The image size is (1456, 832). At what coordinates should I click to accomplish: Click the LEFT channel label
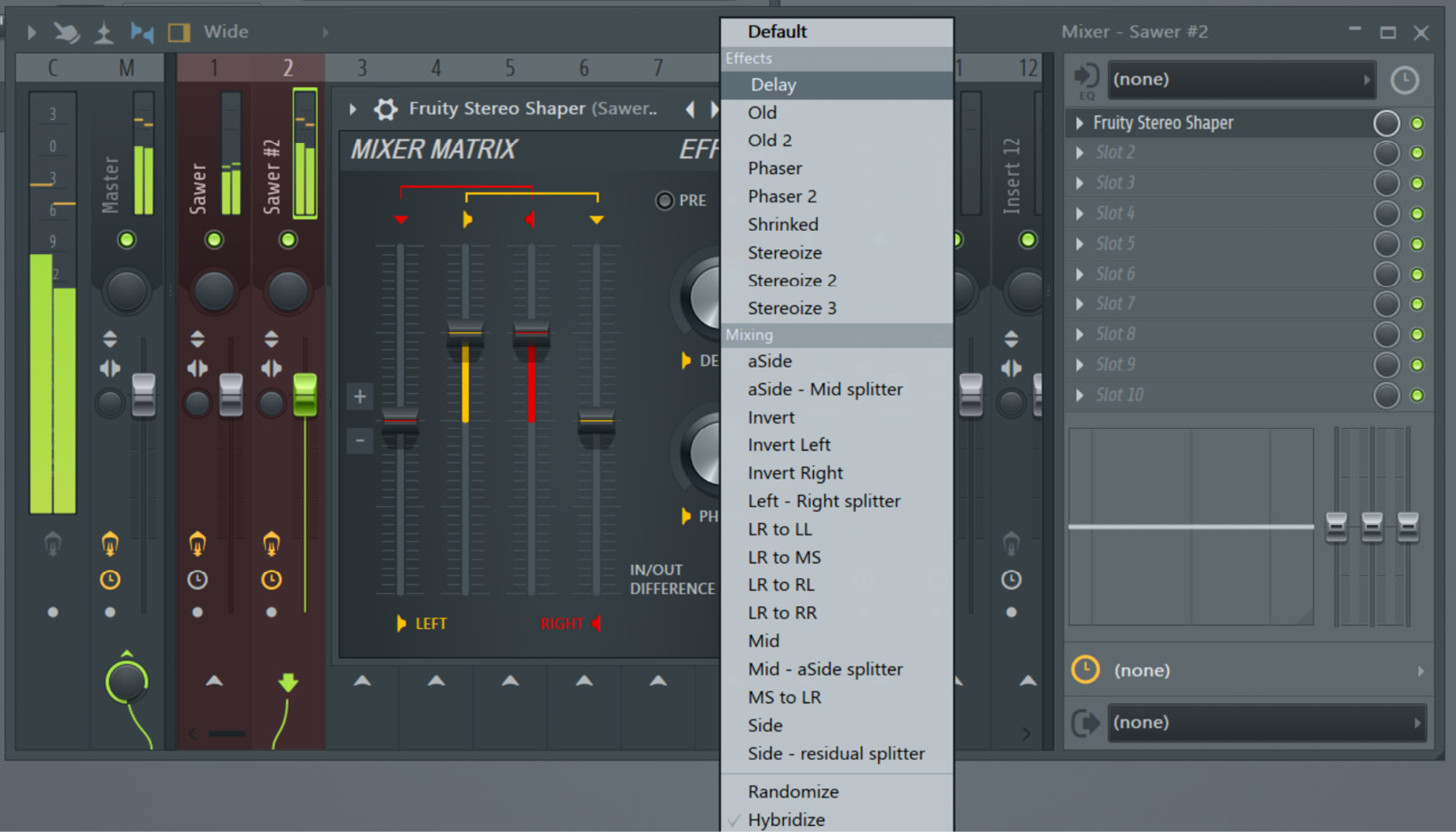431,624
